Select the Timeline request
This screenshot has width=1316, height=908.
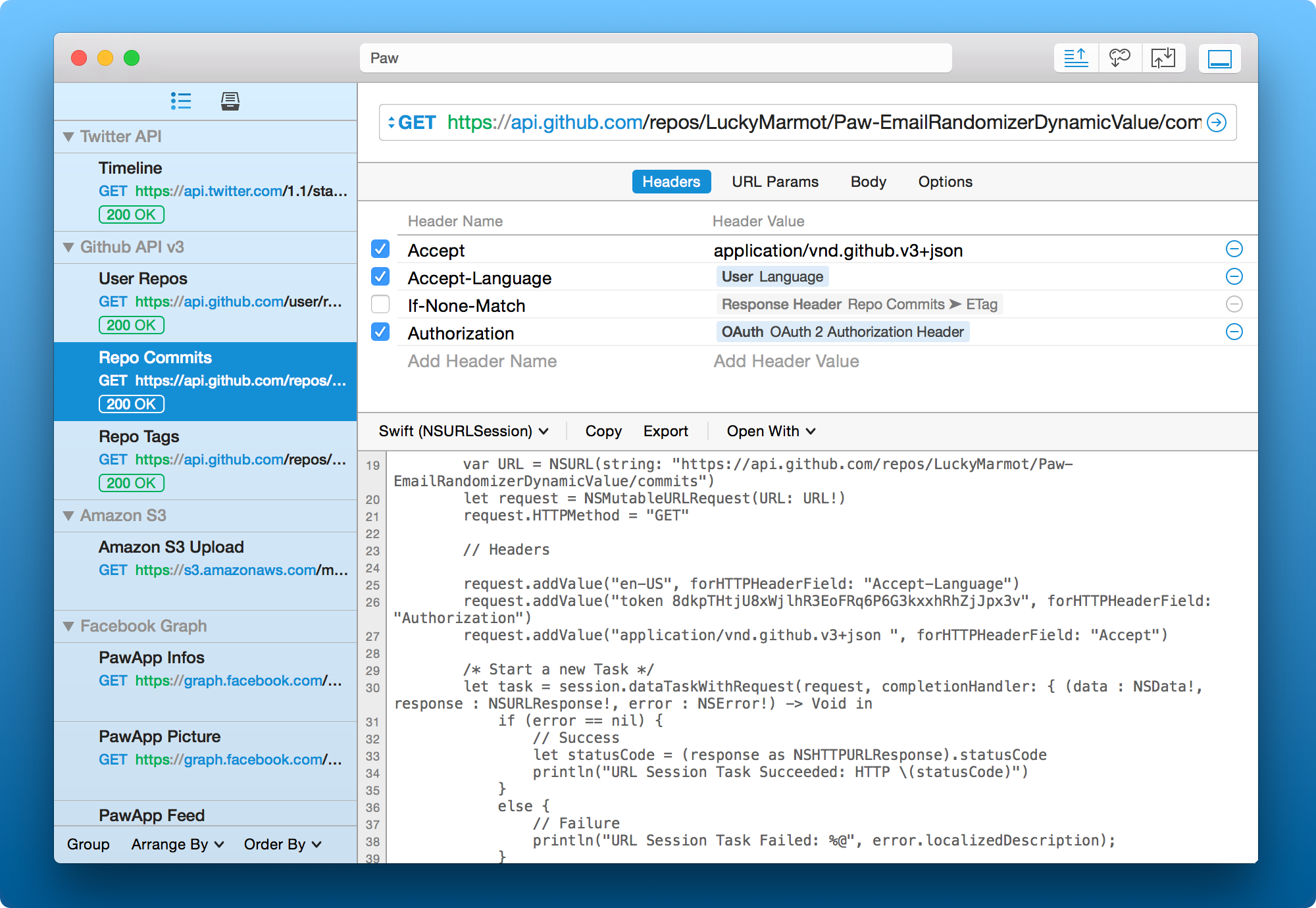[x=205, y=191]
